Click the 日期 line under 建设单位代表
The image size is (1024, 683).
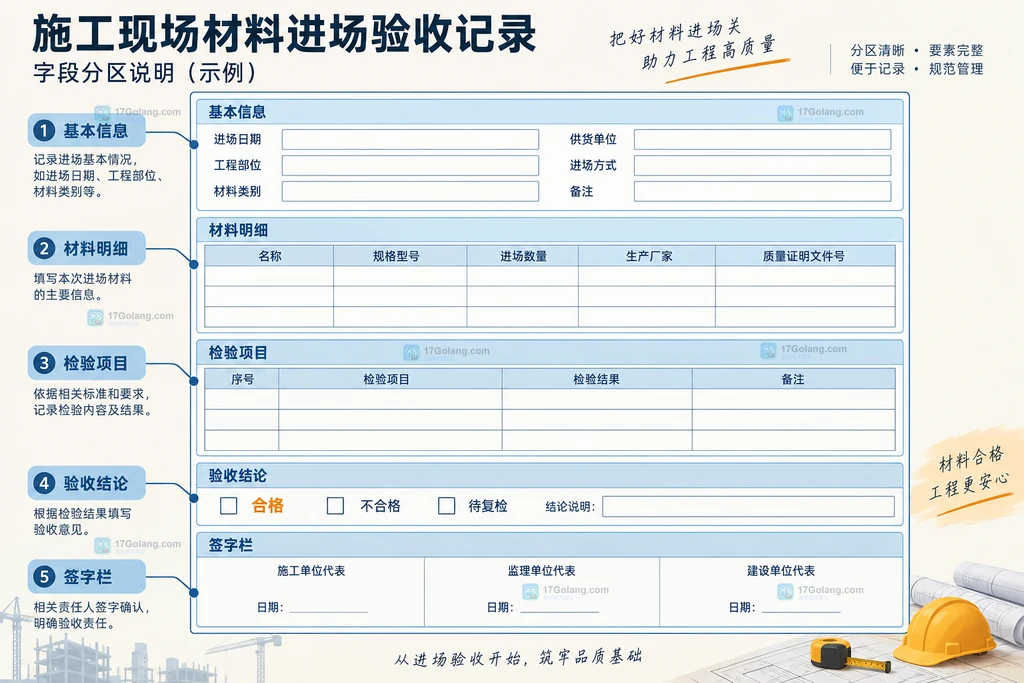click(801, 609)
